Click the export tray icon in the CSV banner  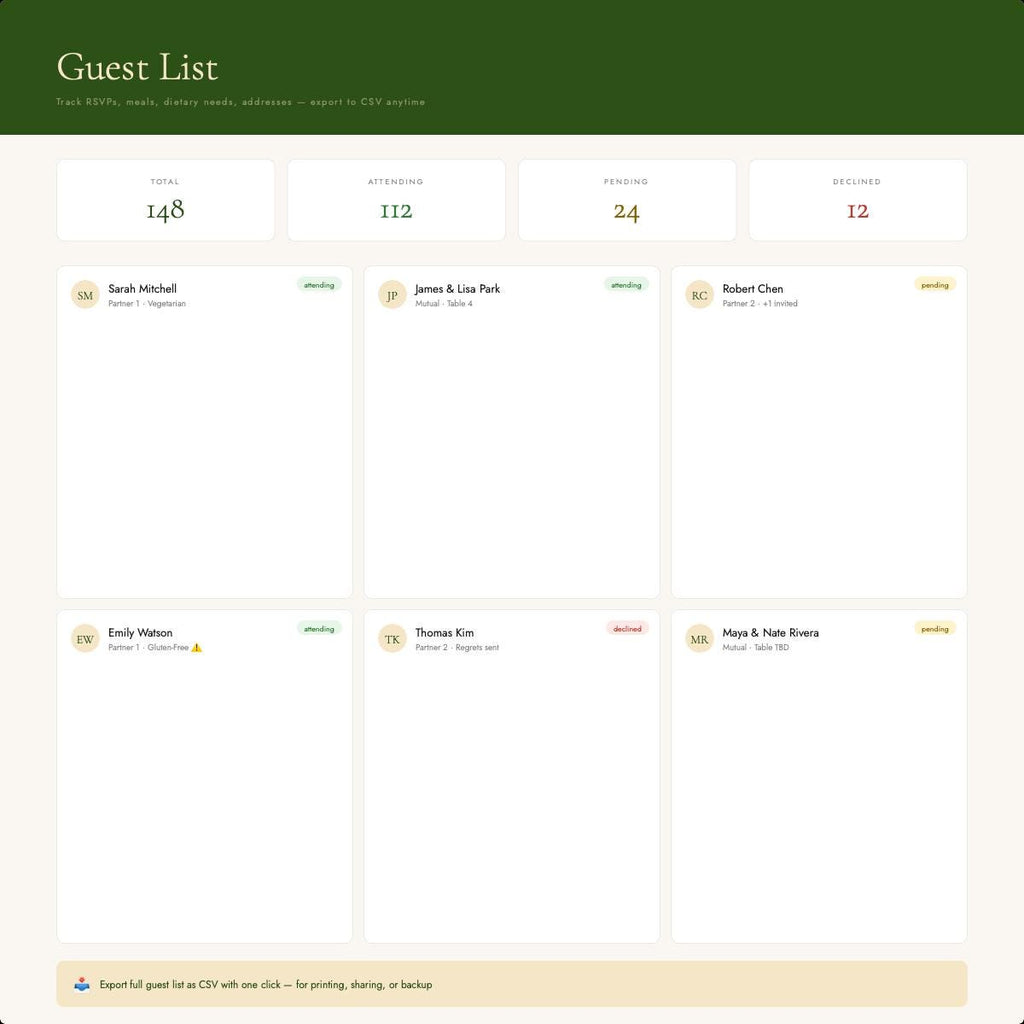coord(82,984)
